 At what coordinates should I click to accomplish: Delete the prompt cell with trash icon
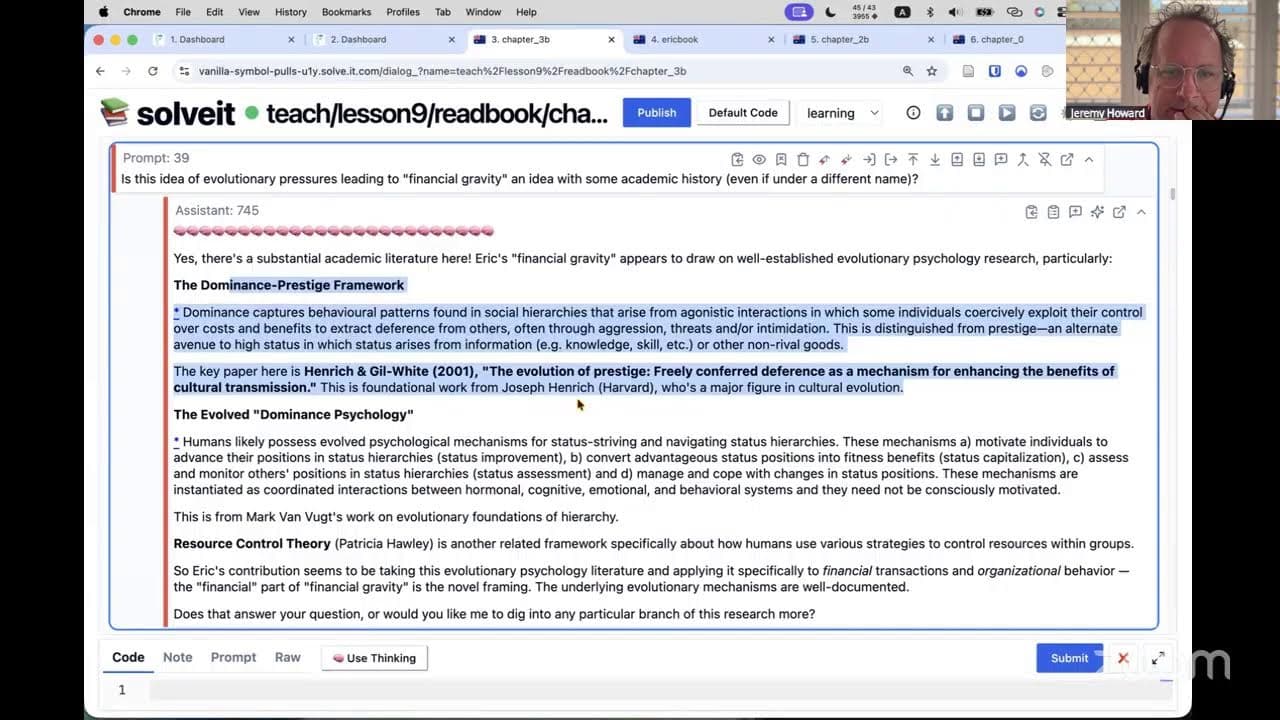point(803,159)
